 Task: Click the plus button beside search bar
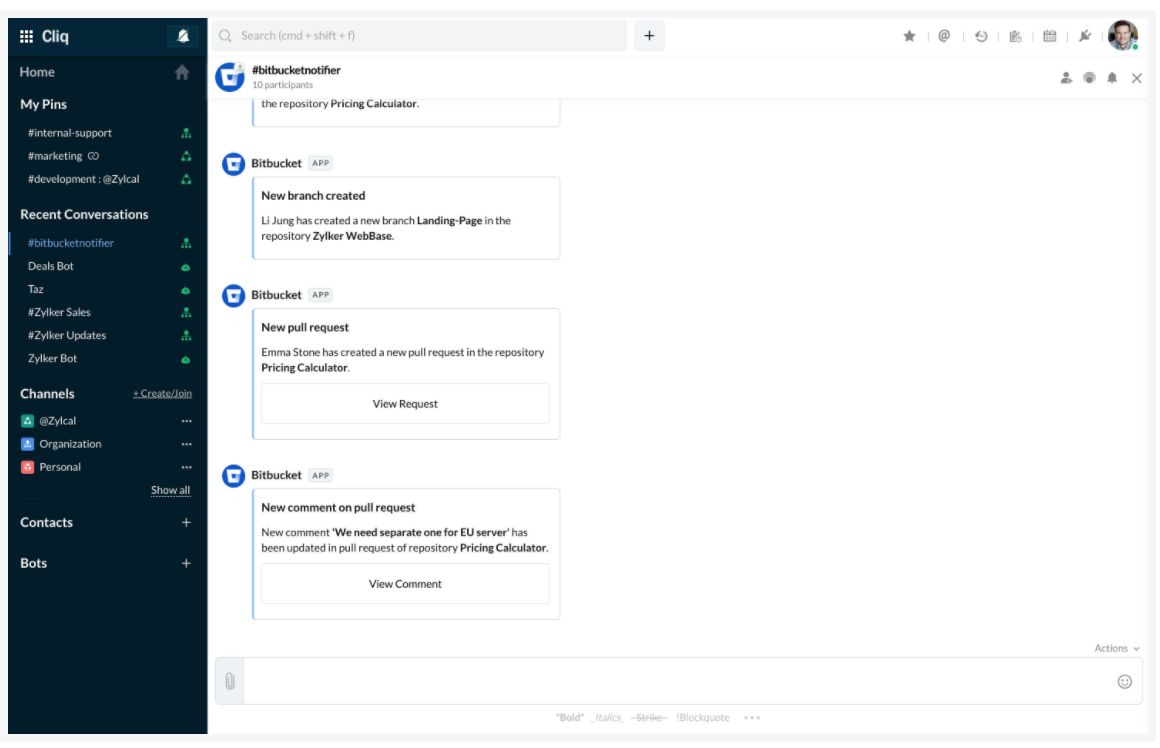click(649, 36)
